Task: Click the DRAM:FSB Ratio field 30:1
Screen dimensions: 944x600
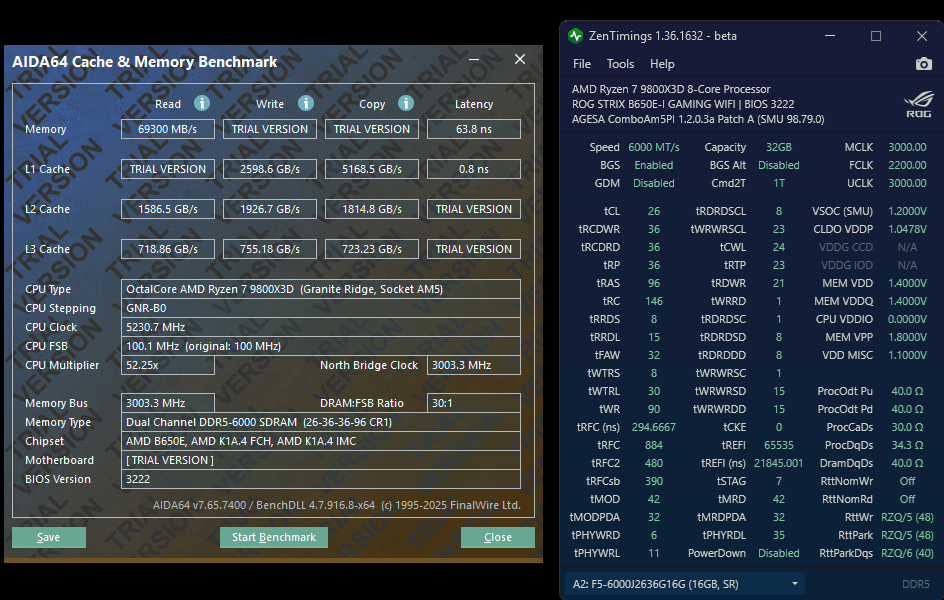Action: coord(474,403)
